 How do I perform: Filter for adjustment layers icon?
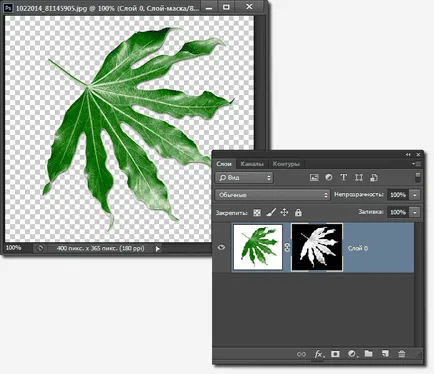329,177
